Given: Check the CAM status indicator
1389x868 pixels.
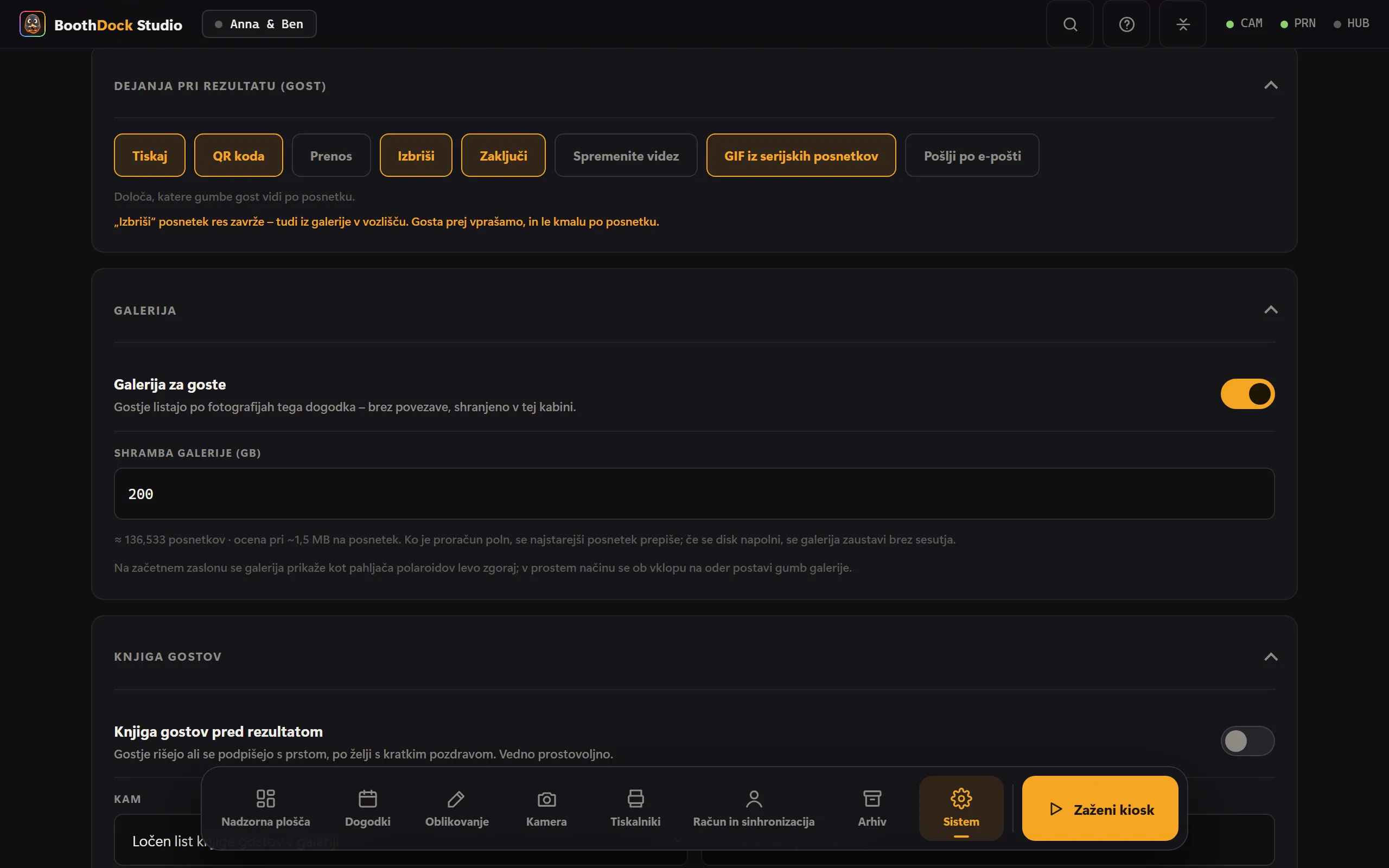Looking at the screenshot, I should click(1244, 23).
